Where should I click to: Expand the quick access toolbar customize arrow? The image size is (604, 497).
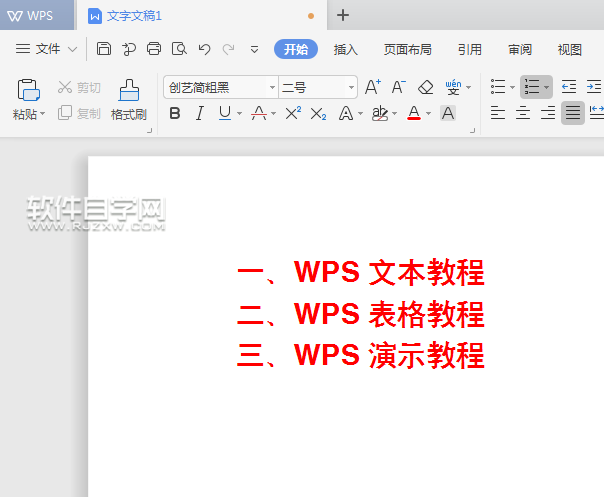[x=254, y=49]
